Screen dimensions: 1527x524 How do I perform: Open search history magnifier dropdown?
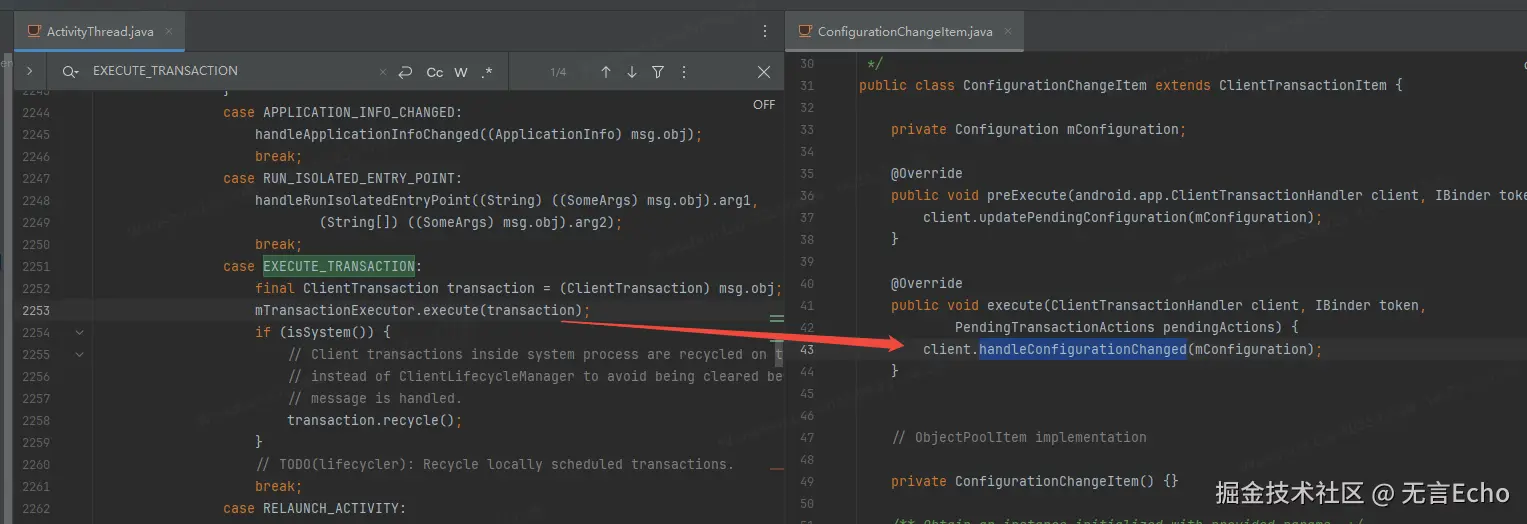(70, 72)
